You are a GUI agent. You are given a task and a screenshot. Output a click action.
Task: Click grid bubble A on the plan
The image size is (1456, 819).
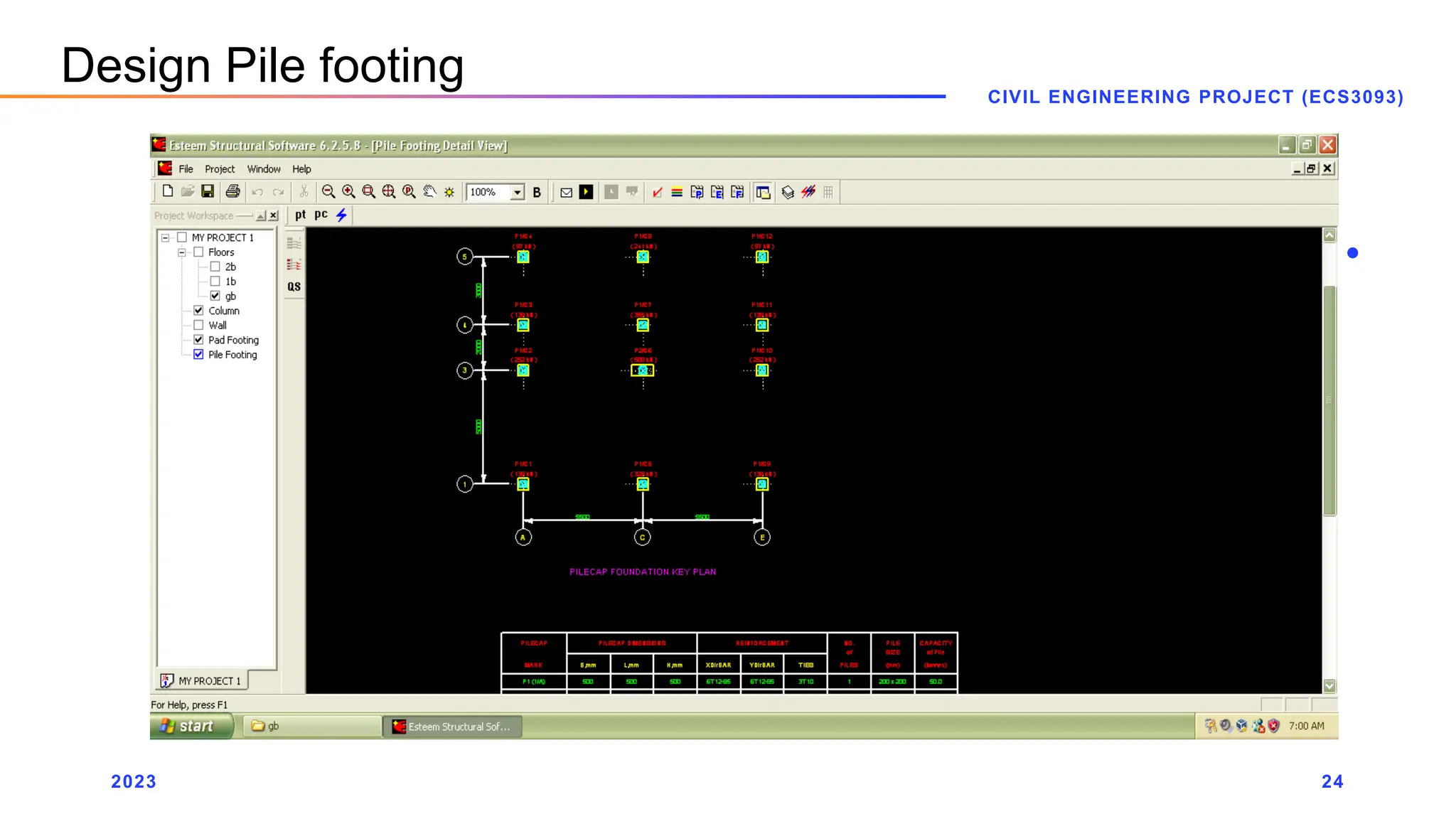click(x=523, y=537)
